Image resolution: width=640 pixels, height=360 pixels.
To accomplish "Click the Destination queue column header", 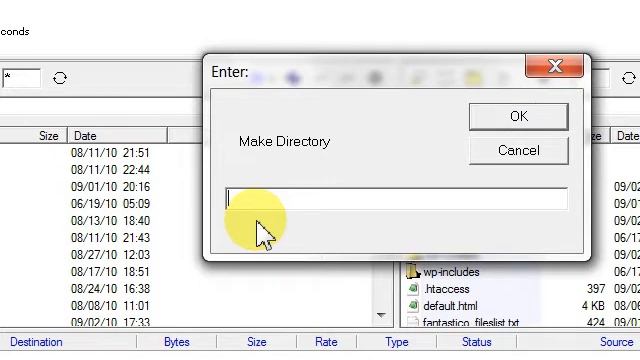I will coord(36,342).
